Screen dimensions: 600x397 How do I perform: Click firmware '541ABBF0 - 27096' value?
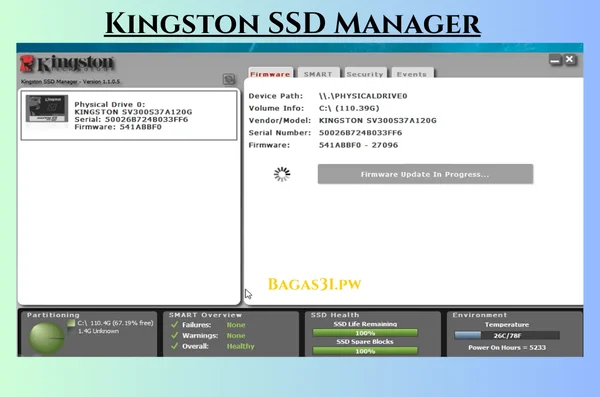click(359, 145)
